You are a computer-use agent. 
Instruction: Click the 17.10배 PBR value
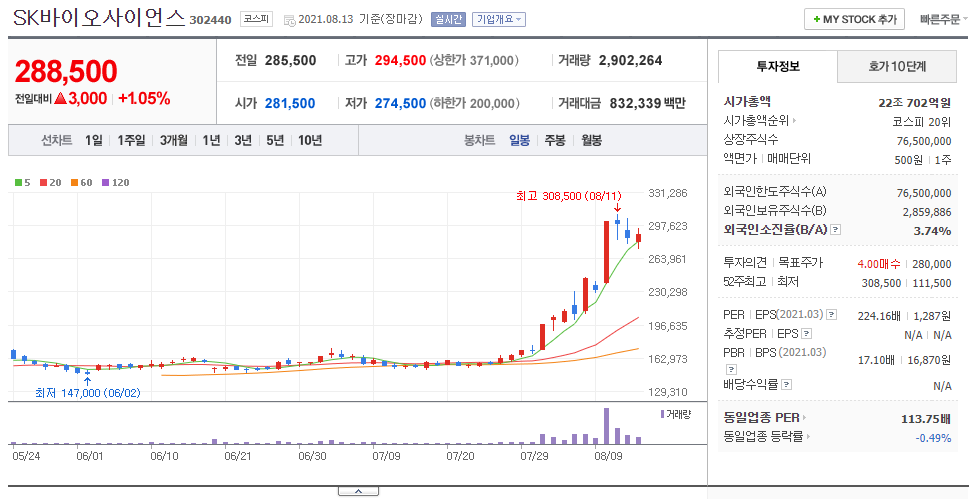coord(876,360)
